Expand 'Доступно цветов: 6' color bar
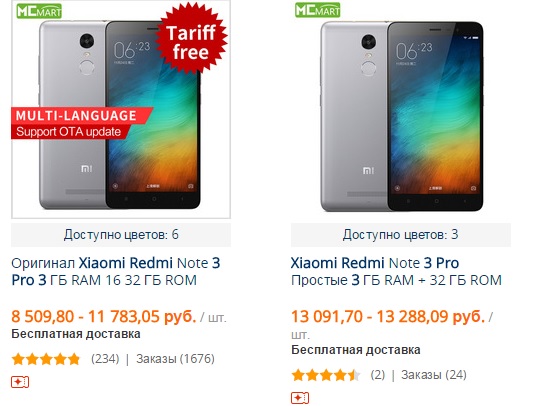This screenshot has height=406, width=537. click(121, 235)
